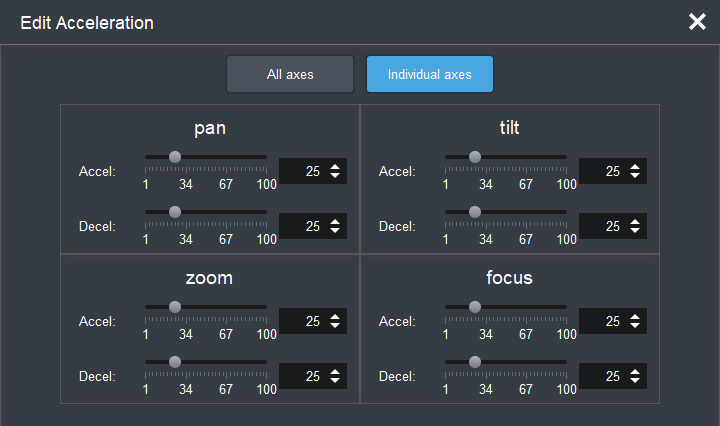Decrease focus Decel value with down arrow
Screen dimensions: 720x426
634,381
